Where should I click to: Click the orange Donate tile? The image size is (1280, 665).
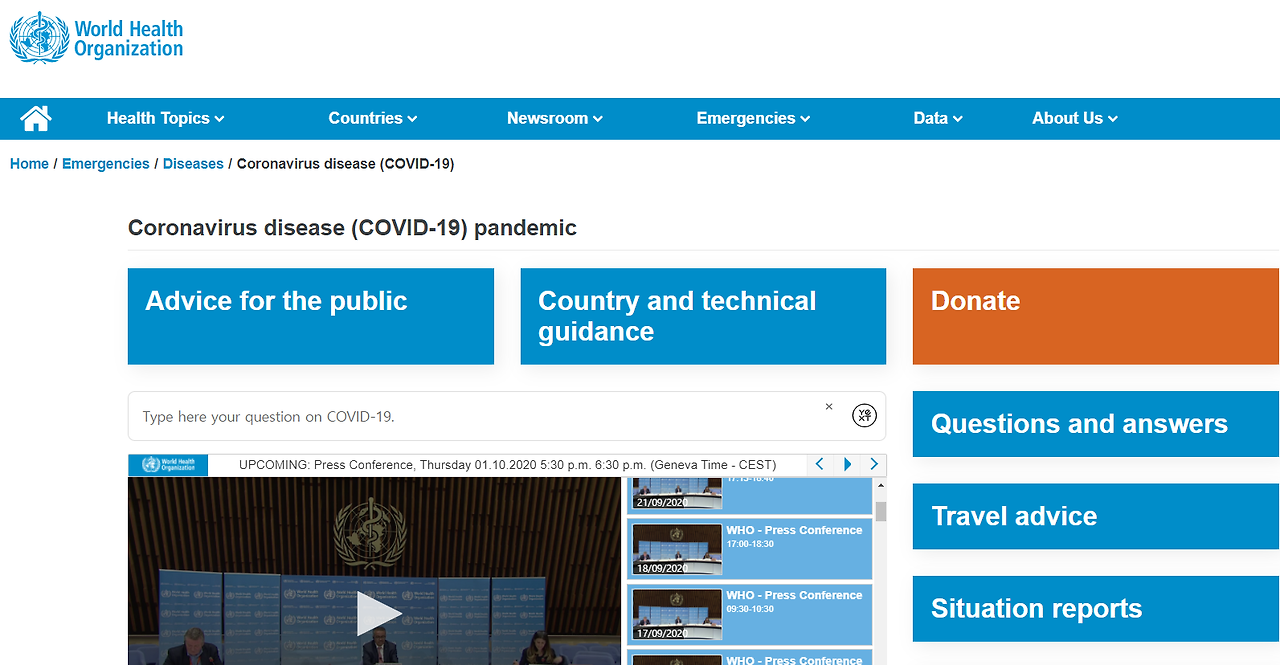coord(1096,316)
